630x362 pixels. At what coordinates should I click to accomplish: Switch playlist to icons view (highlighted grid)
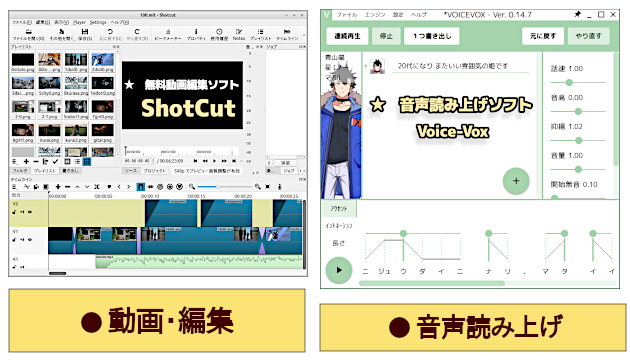click(87, 162)
